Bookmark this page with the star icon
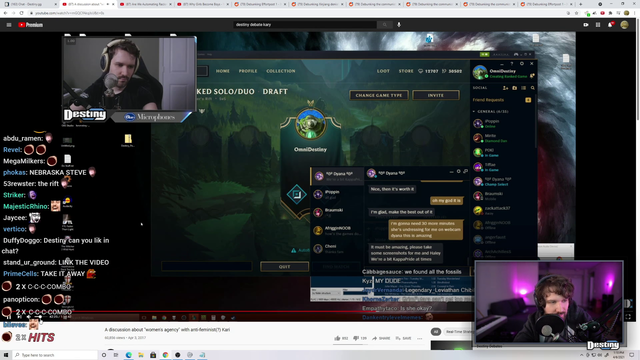Image resolution: width=640 pixels, height=360 pixels. 576,13
